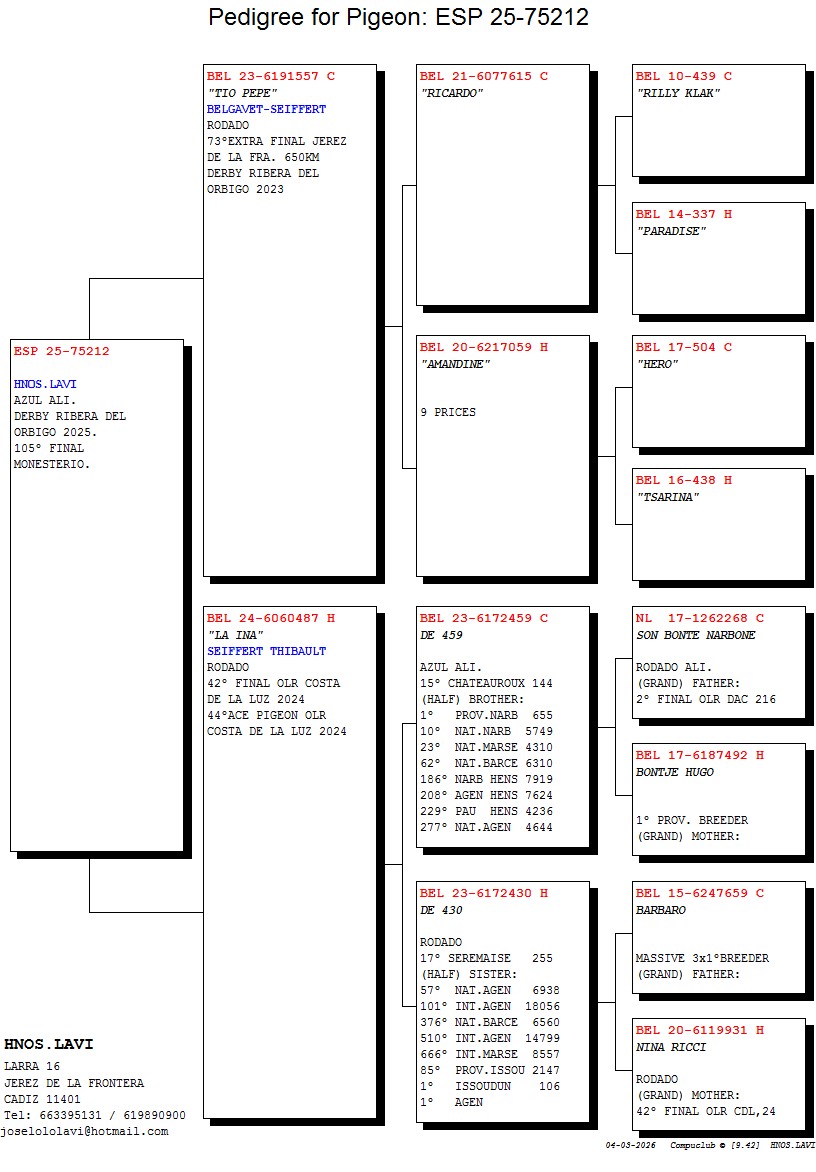Click the pedigree title for ESP 25-75212
Viewport: 816px width, 1172px height.
(x=398, y=17)
